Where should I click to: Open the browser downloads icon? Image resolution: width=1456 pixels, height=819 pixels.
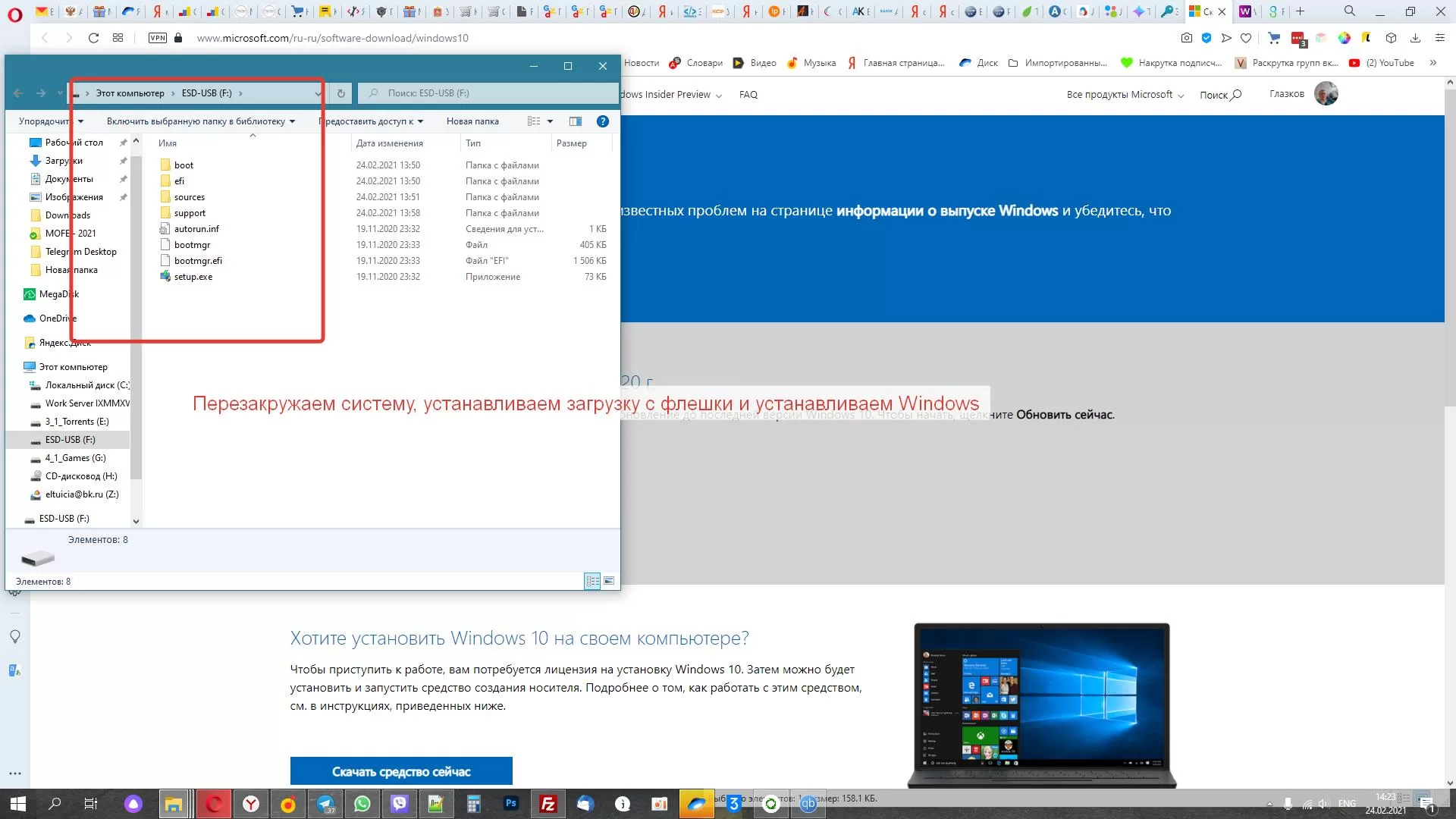[1415, 38]
